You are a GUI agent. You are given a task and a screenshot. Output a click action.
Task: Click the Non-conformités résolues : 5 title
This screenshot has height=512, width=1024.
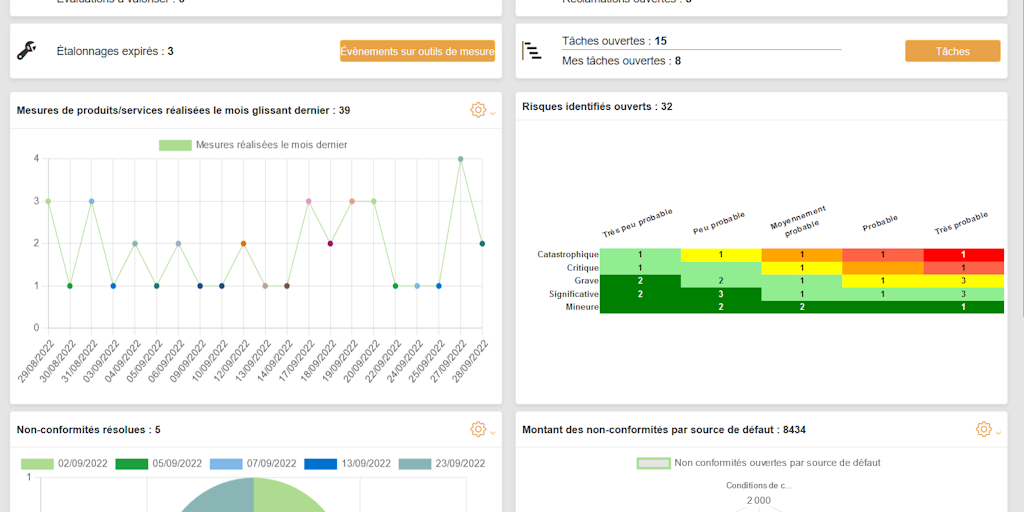click(89, 430)
